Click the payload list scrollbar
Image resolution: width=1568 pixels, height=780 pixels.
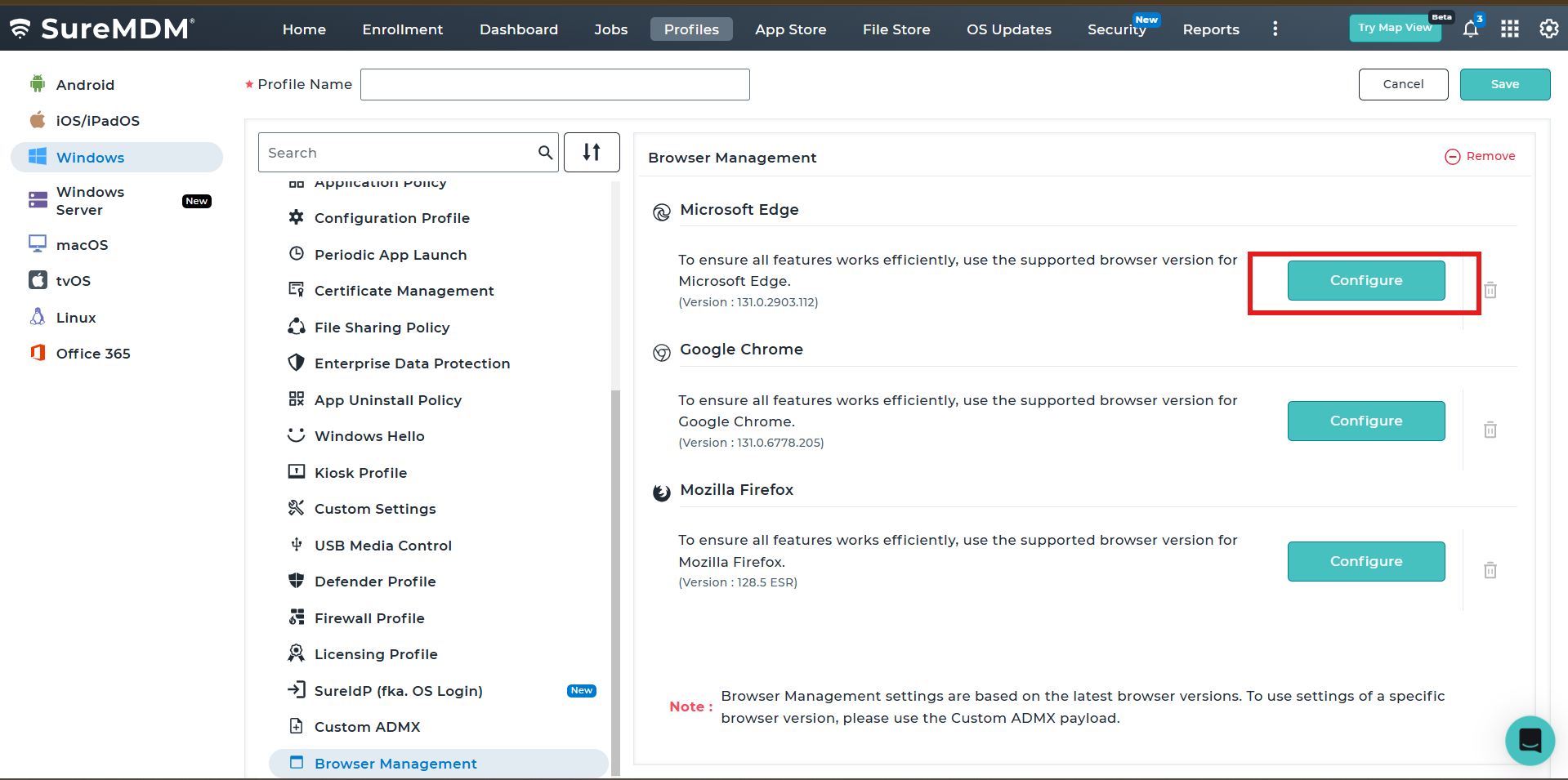(x=615, y=582)
